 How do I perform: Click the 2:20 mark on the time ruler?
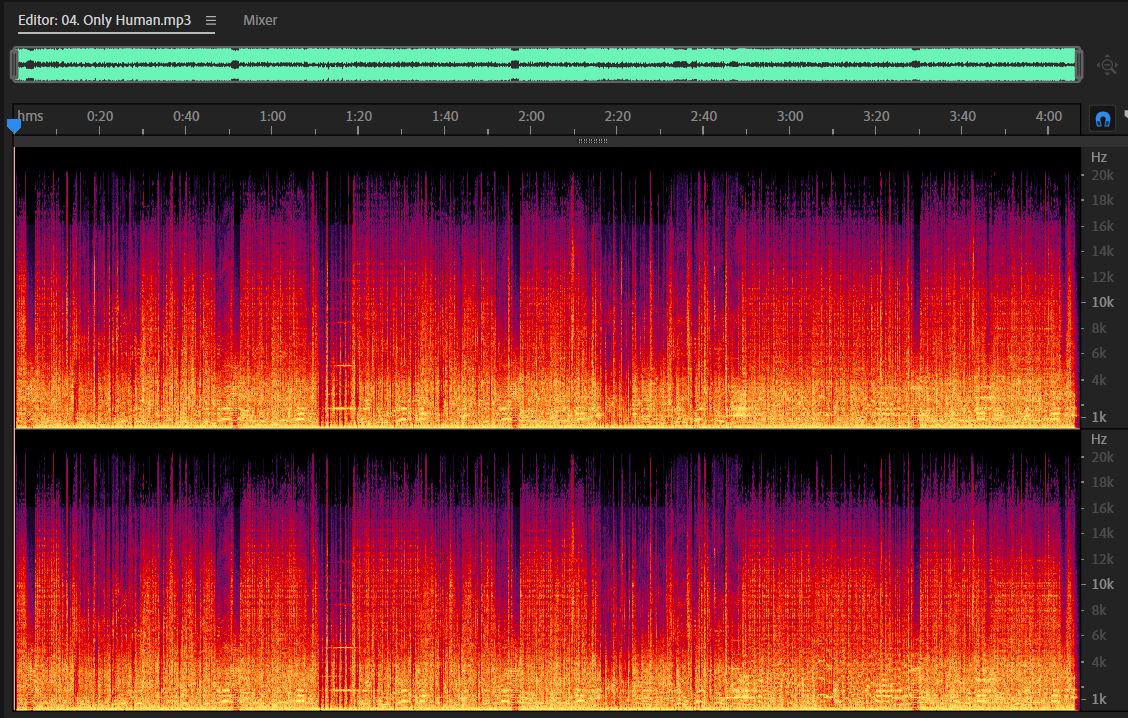coord(618,116)
